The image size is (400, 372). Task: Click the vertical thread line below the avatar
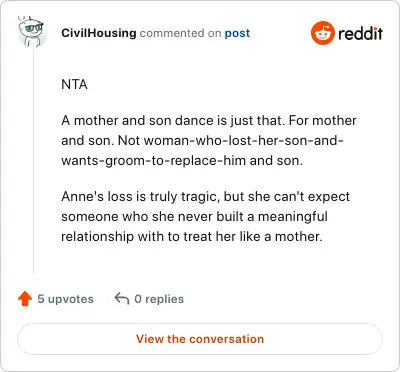33,162
